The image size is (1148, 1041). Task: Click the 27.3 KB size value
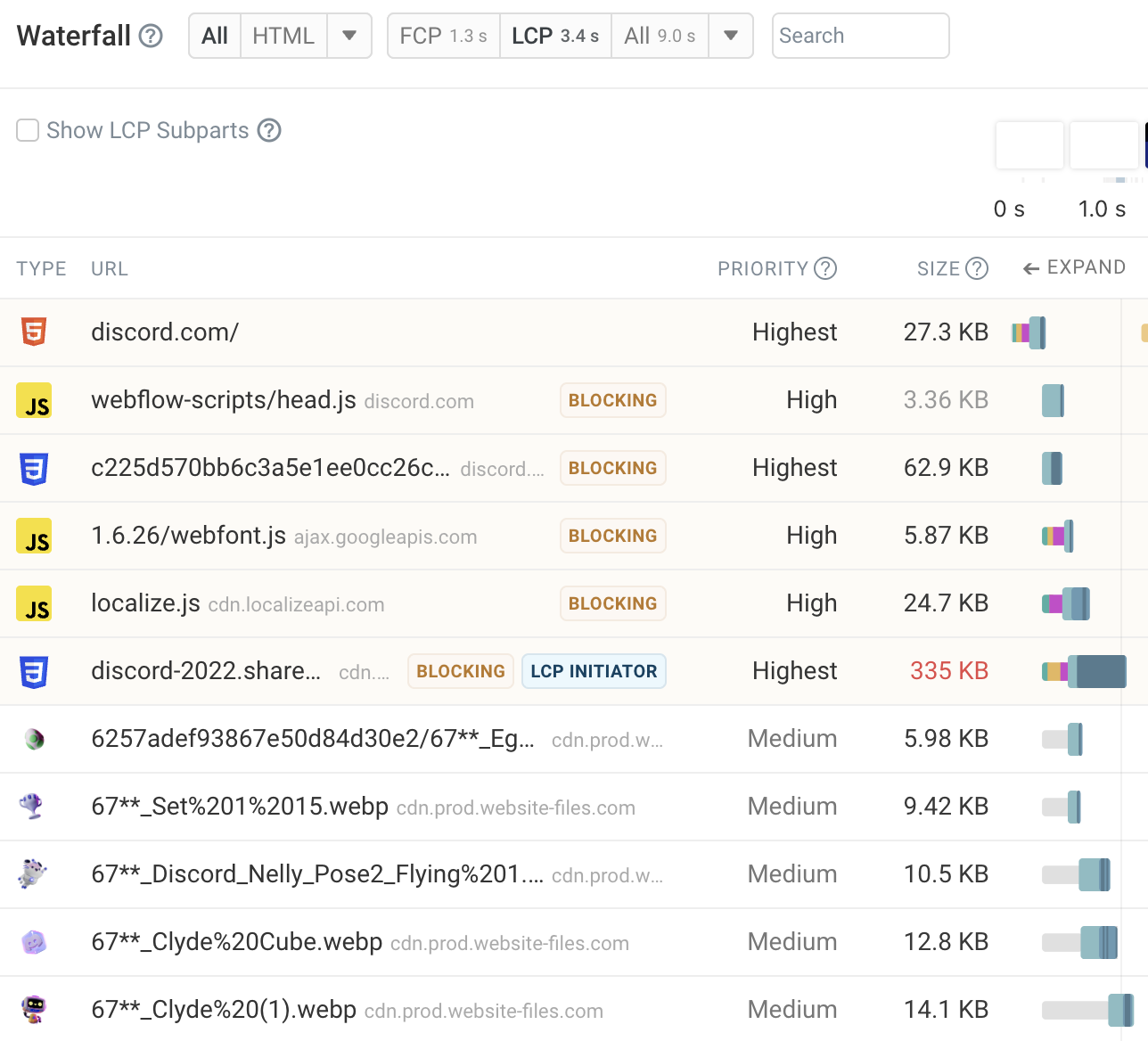click(946, 332)
